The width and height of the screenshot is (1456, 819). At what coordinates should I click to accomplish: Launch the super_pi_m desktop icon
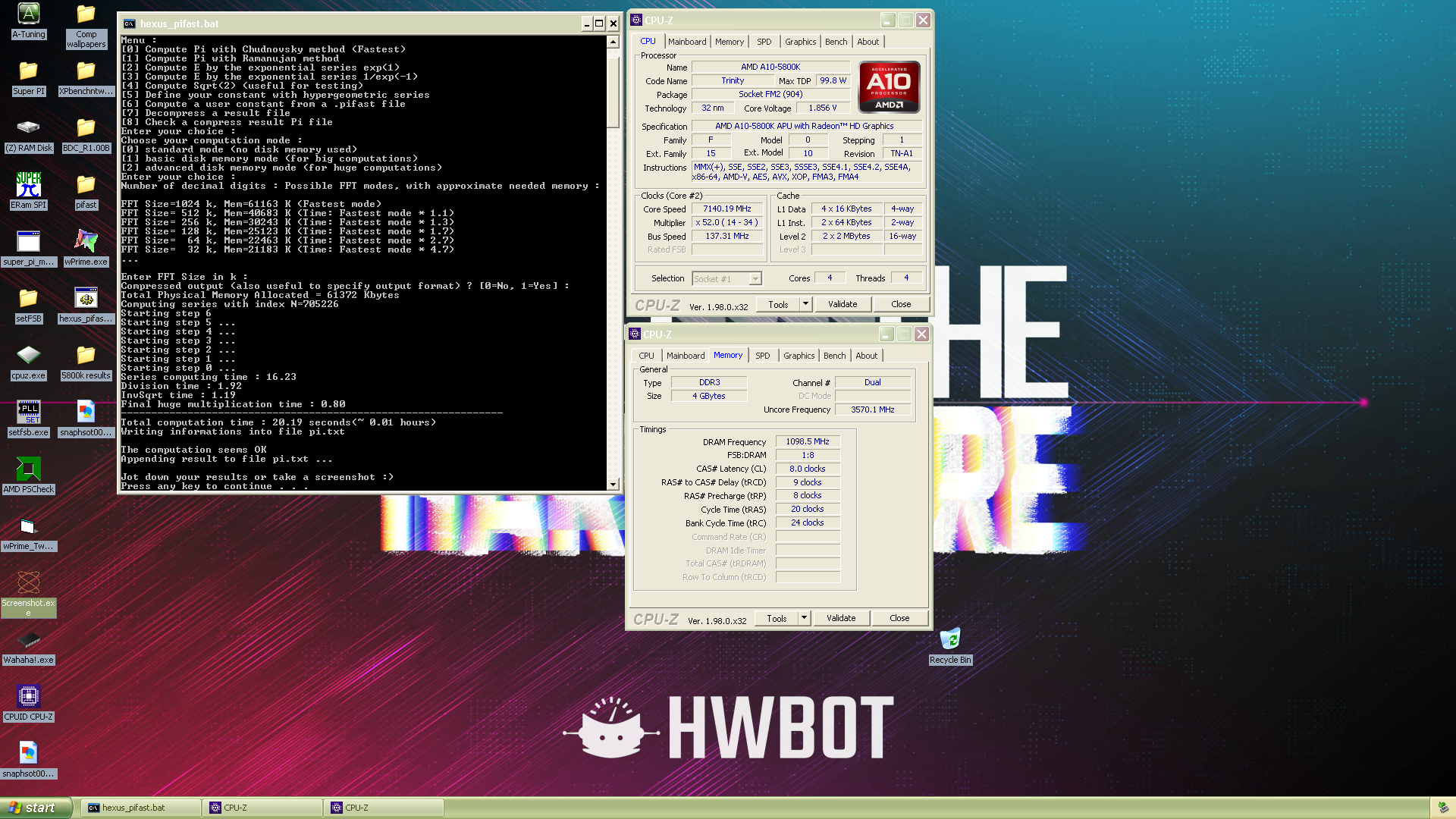pyautogui.click(x=29, y=249)
